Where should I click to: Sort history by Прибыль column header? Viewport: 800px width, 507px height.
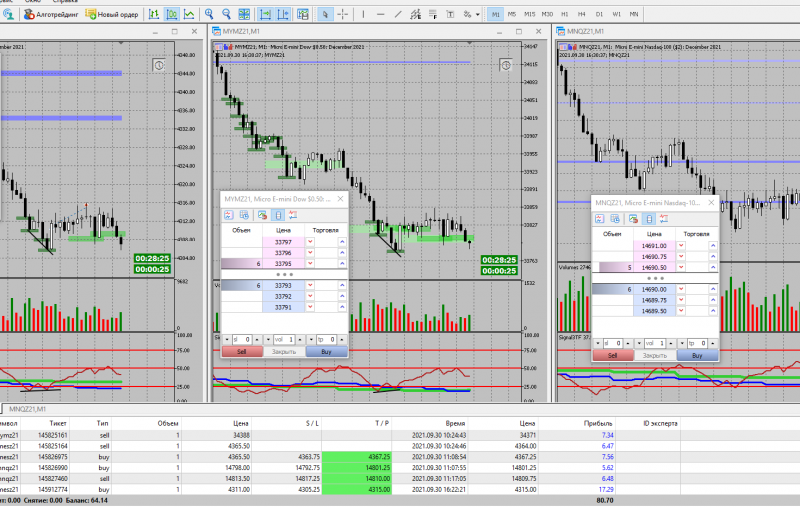pos(597,423)
